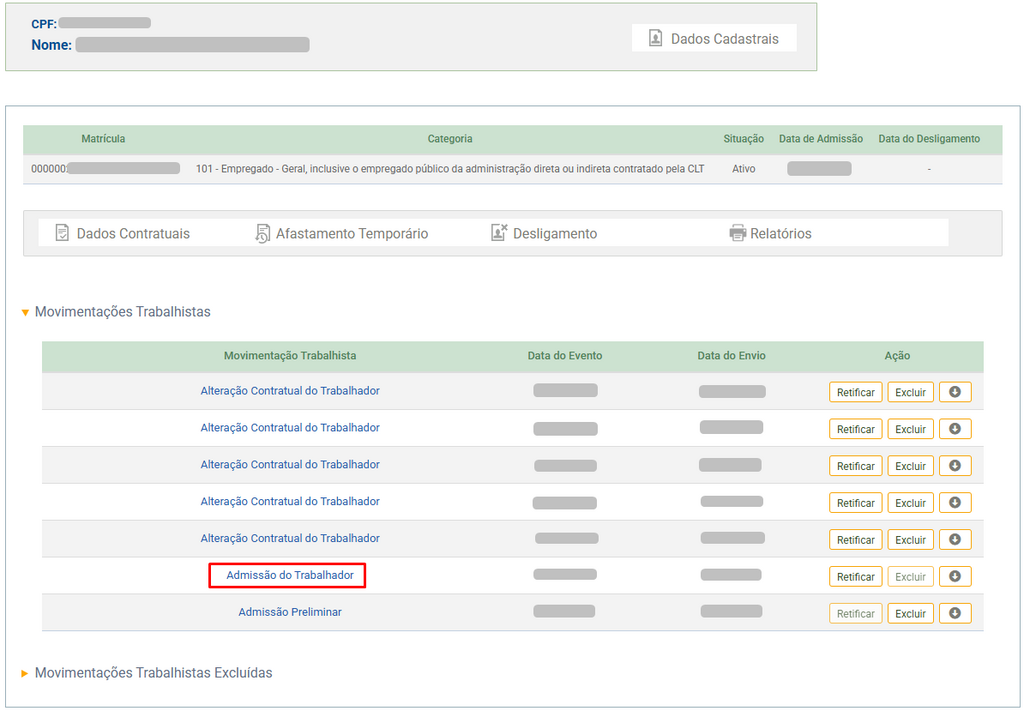
Task: Open the Relatórios menu option
Action: click(780, 233)
